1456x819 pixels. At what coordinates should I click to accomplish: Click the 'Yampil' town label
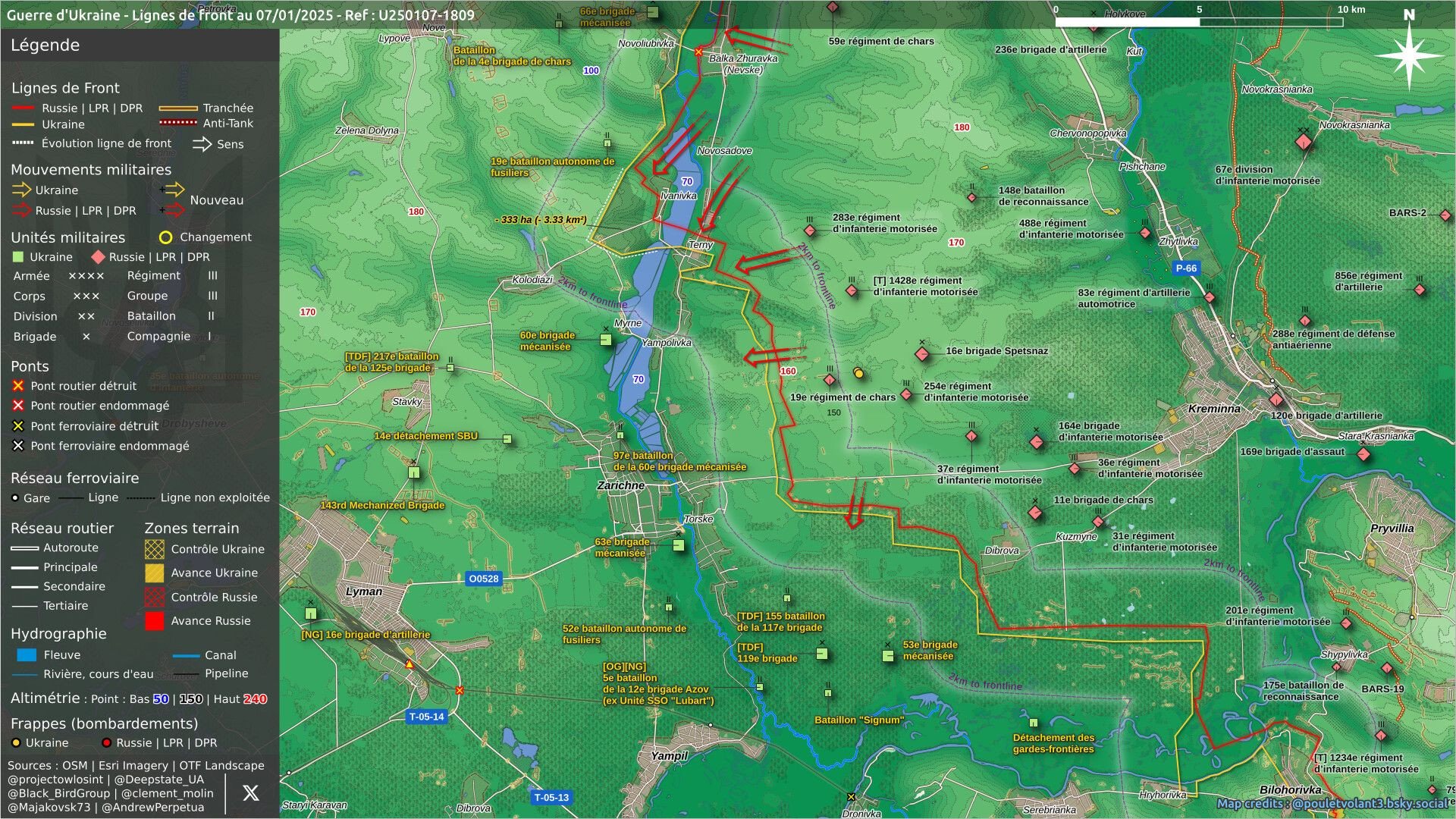(x=669, y=755)
